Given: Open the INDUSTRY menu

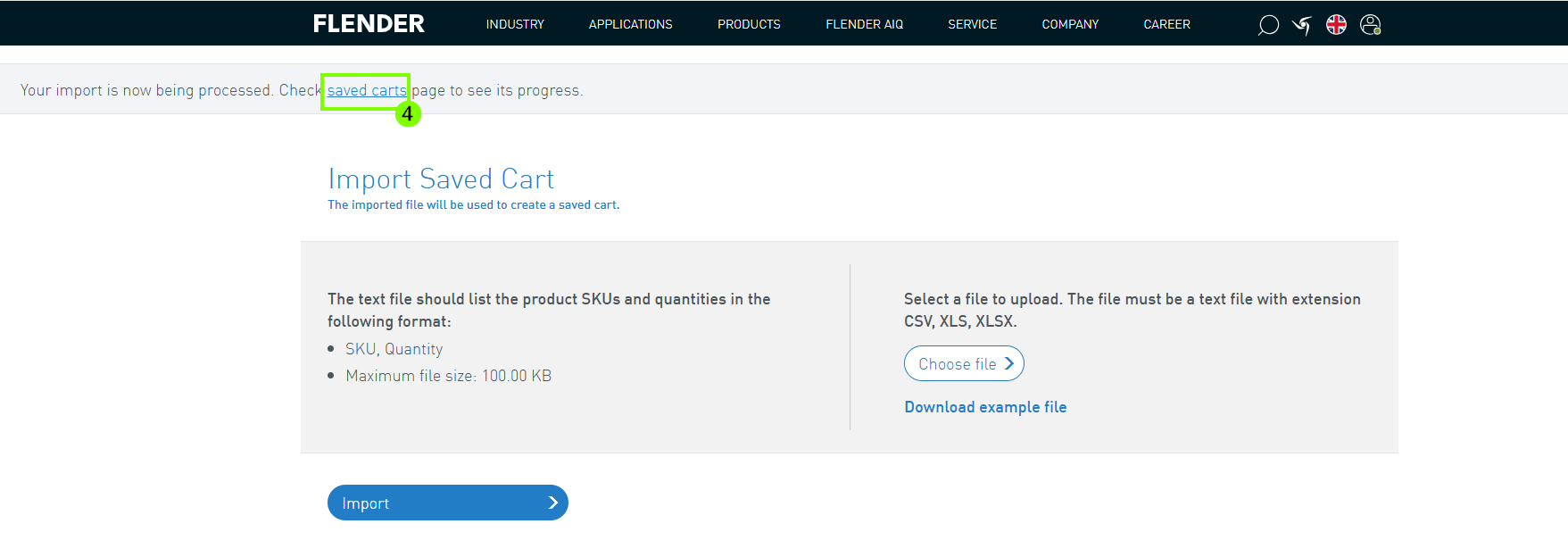Looking at the screenshot, I should [515, 24].
